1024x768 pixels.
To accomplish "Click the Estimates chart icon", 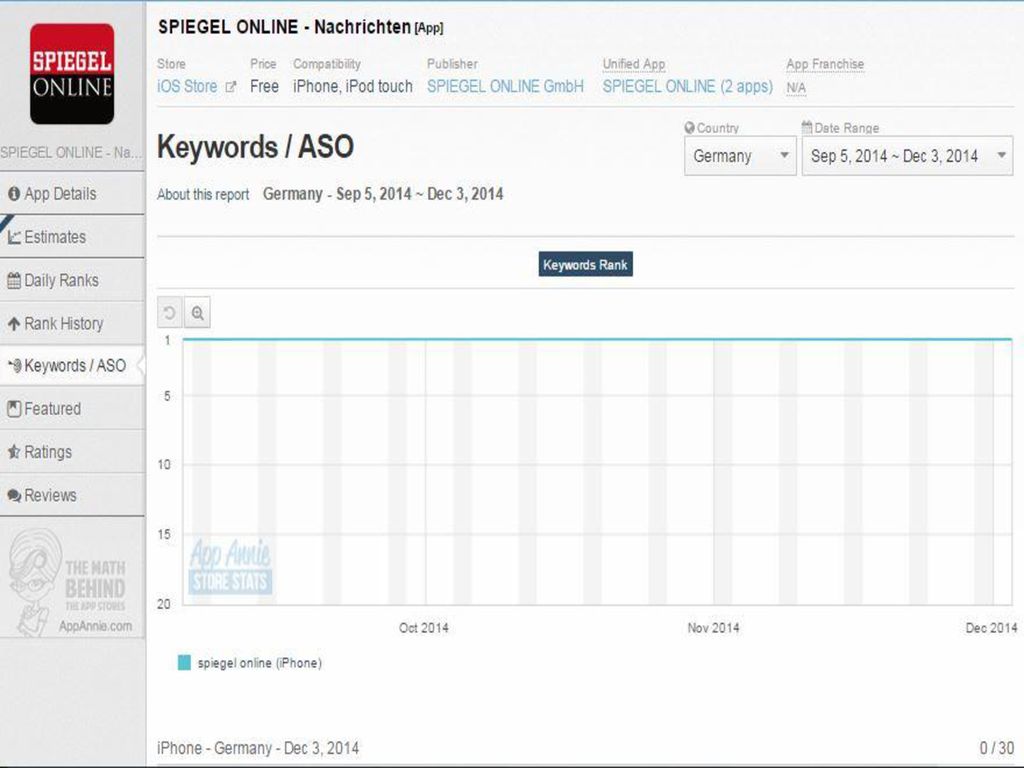I will point(14,237).
